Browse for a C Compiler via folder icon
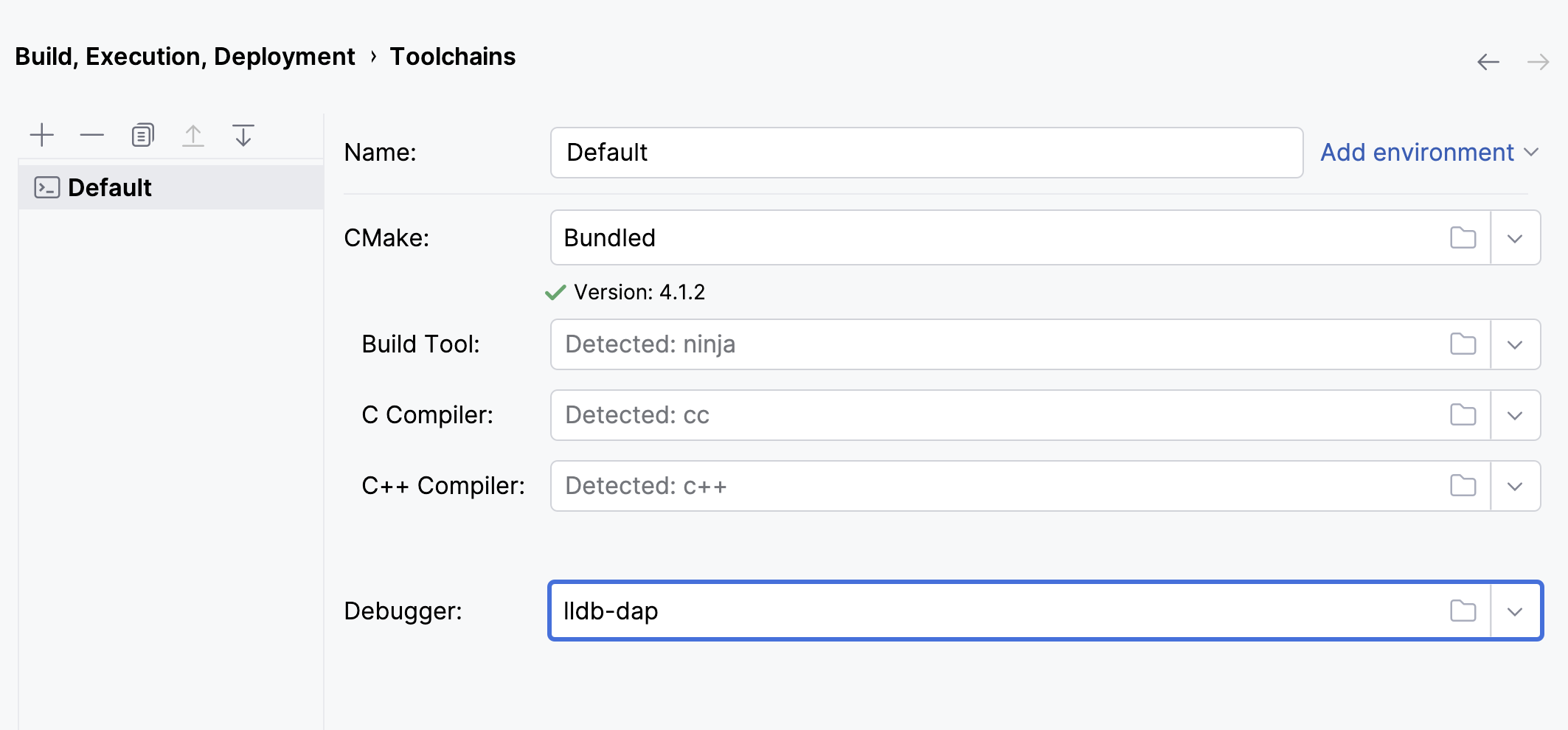The width and height of the screenshot is (1568, 730). 1463,415
